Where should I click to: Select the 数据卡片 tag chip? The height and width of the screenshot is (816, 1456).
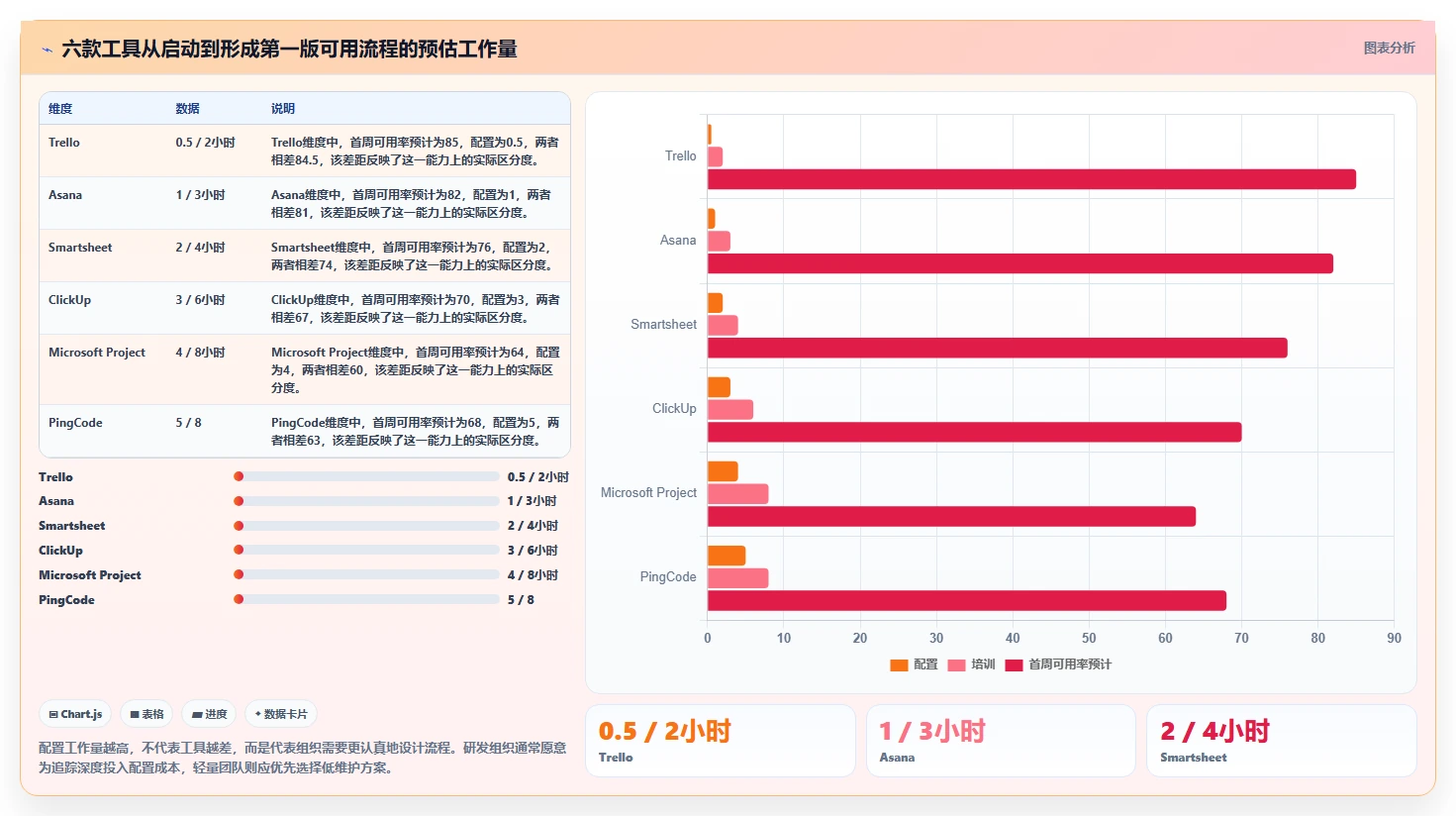281,714
